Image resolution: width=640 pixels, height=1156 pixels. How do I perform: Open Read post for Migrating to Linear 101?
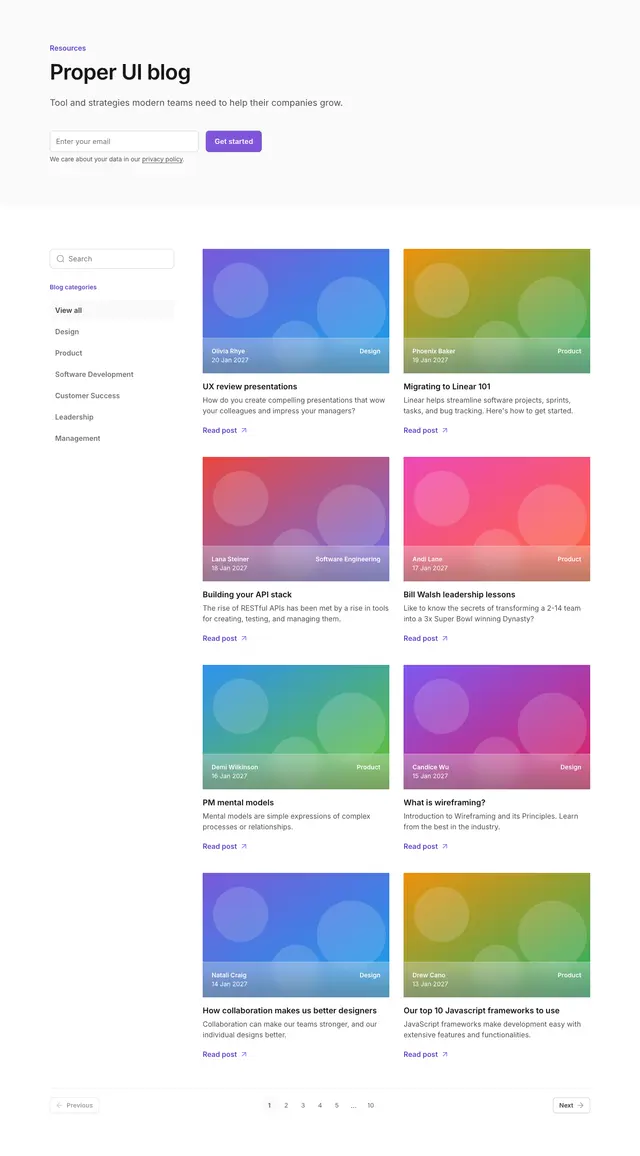click(425, 431)
